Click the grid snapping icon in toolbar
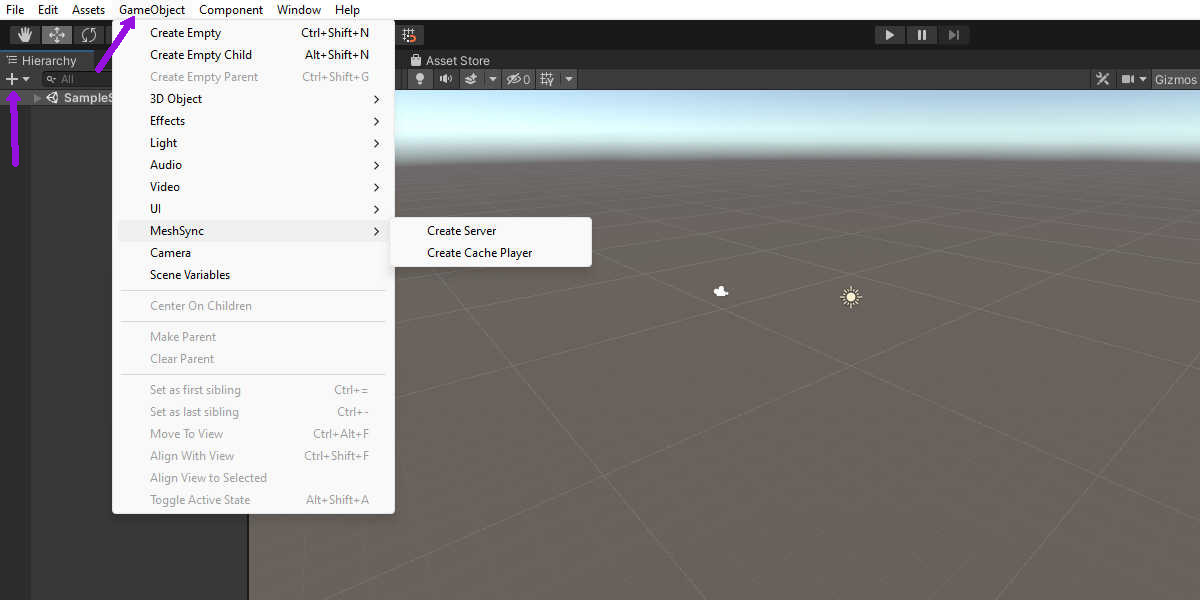 [x=409, y=35]
